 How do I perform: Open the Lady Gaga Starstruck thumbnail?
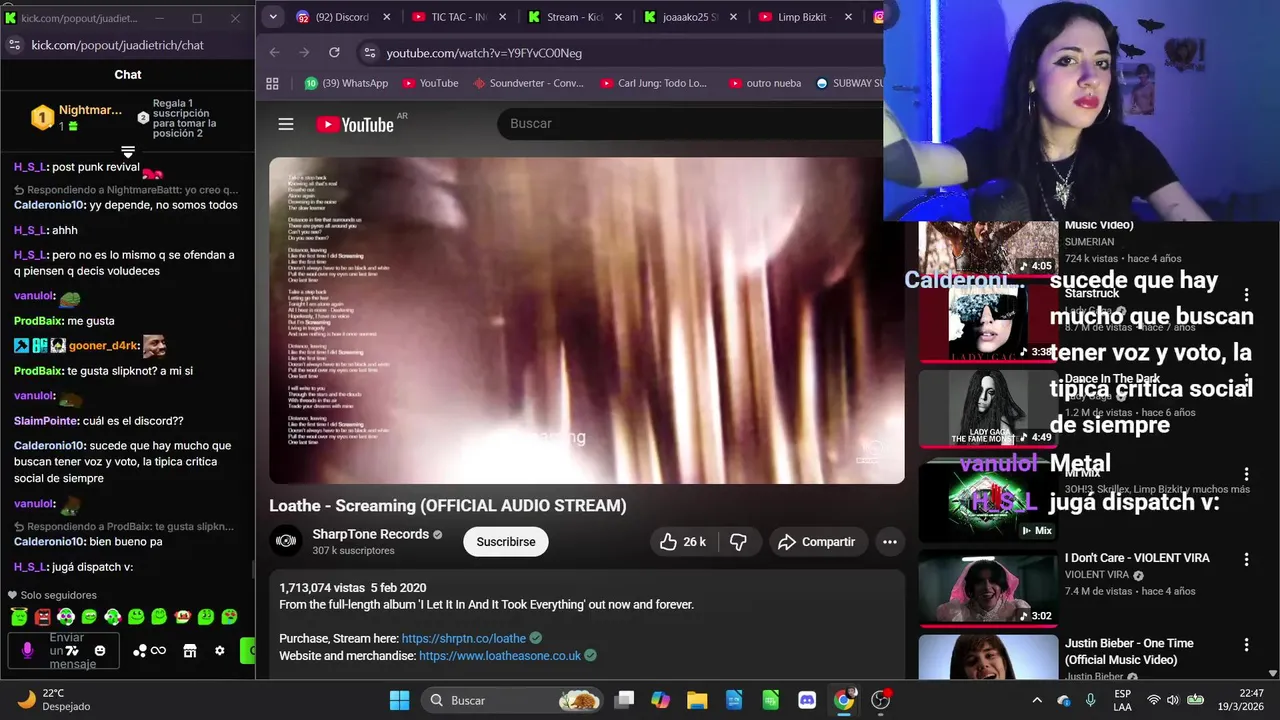[988, 322]
